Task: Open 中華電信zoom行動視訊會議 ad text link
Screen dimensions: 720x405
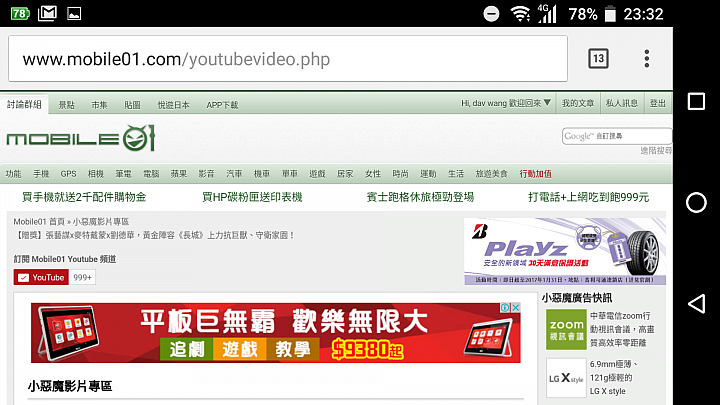Action: pos(622,329)
